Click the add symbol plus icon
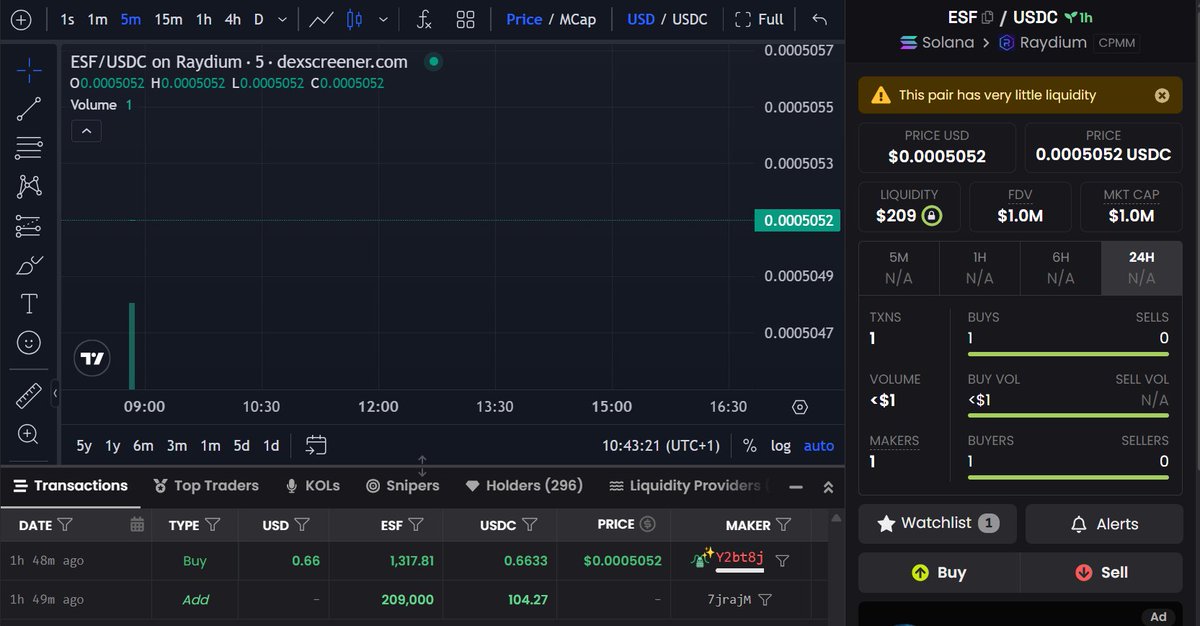Screen dimensions: 1200x626 point(21,19)
